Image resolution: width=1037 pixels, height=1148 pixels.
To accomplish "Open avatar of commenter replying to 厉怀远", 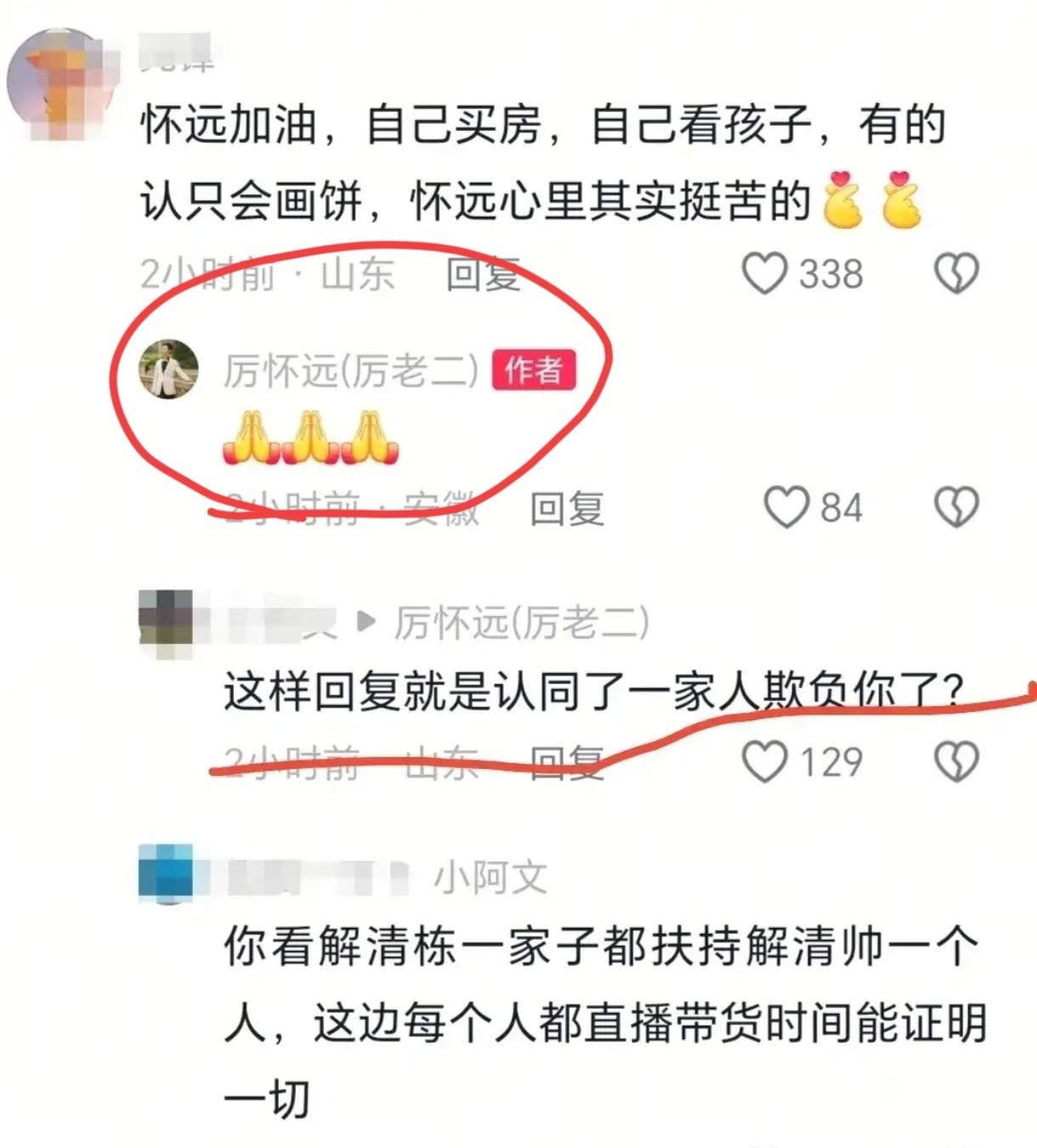I will pos(167,623).
